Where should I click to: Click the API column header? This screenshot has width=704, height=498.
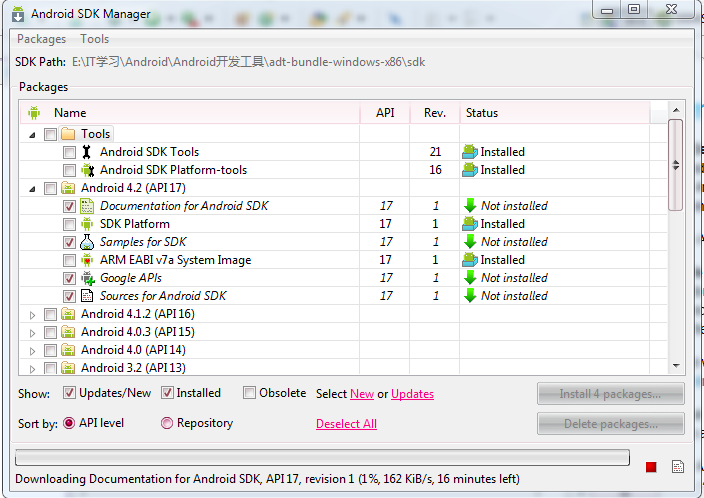(385, 112)
